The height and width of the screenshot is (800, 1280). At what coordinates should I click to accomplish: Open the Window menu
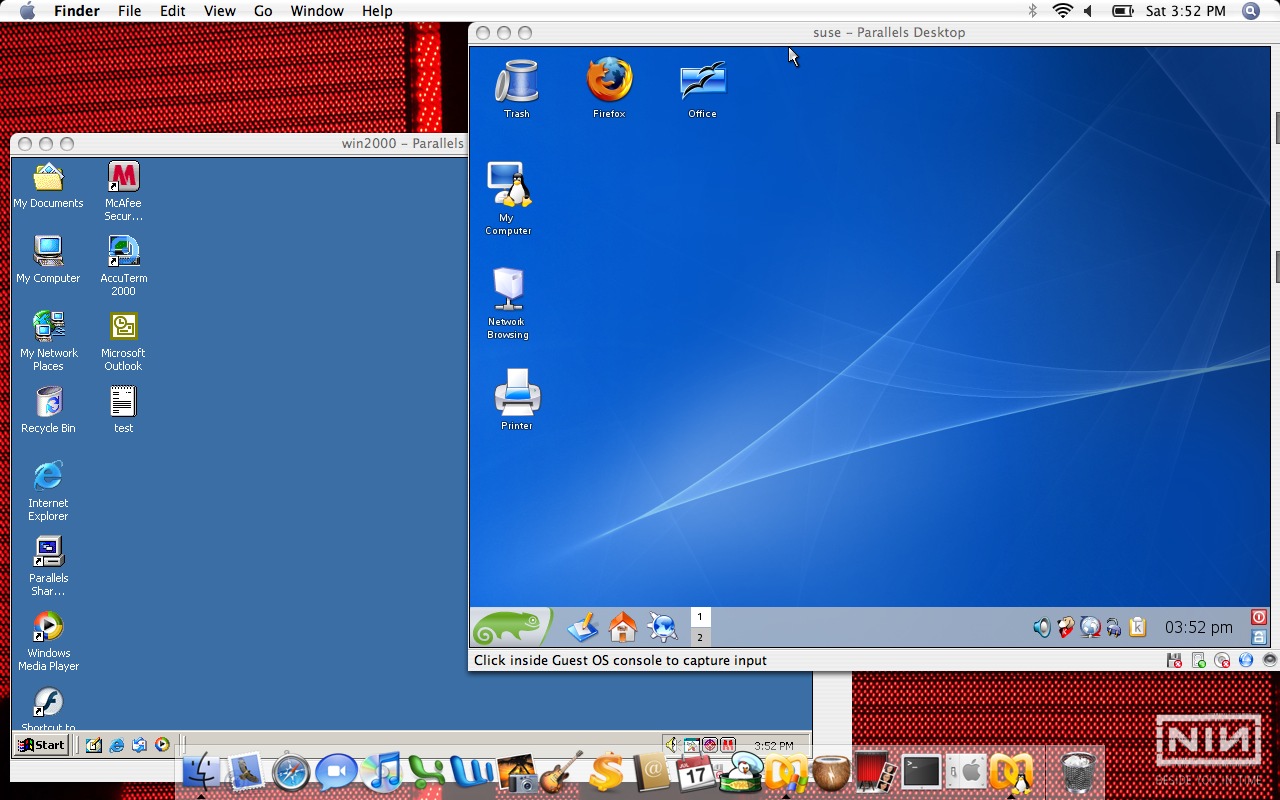pyautogui.click(x=317, y=11)
